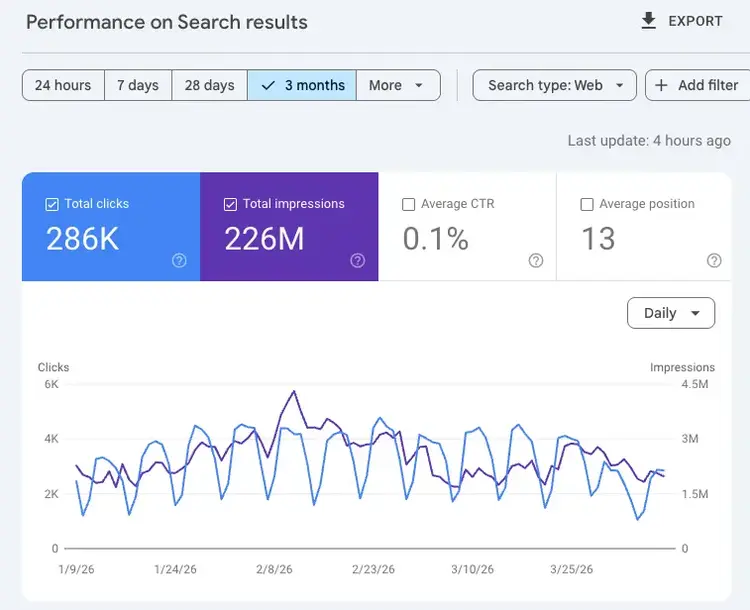Click the 226M total impressions value
The image size is (750, 610).
point(264,239)
